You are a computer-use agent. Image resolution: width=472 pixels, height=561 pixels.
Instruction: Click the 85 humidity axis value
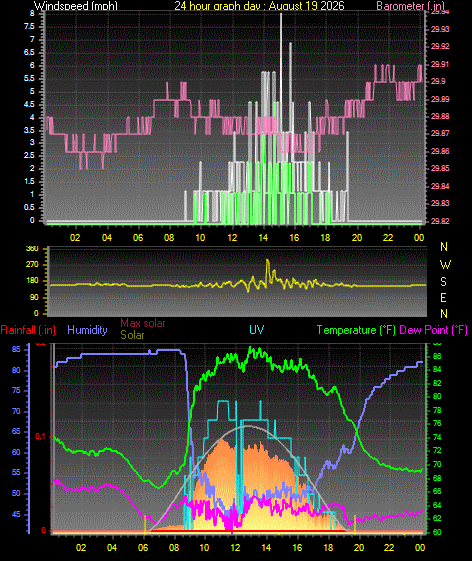(x=16, y=349)
